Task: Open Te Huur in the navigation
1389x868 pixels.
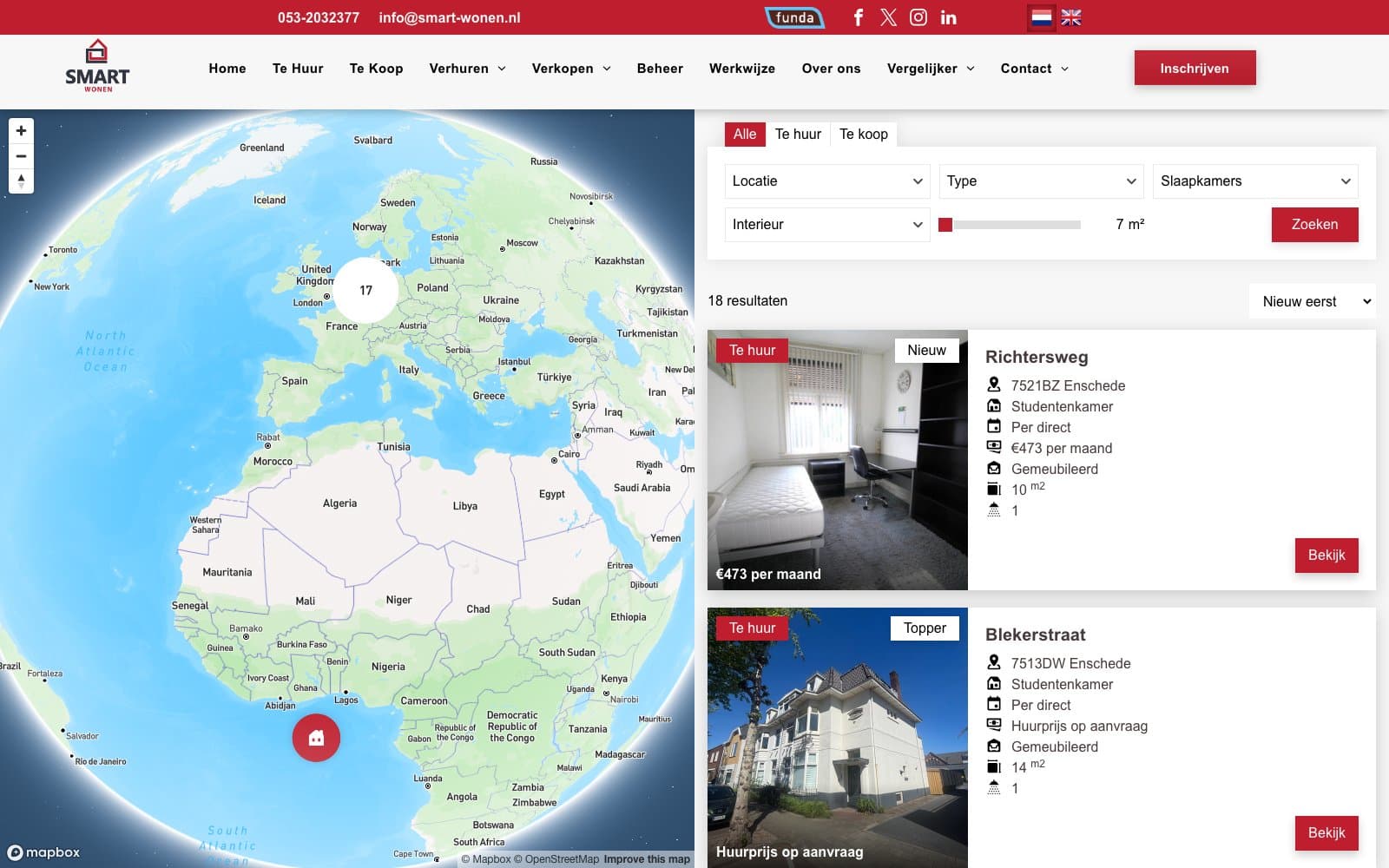Action: pos(298,69)
